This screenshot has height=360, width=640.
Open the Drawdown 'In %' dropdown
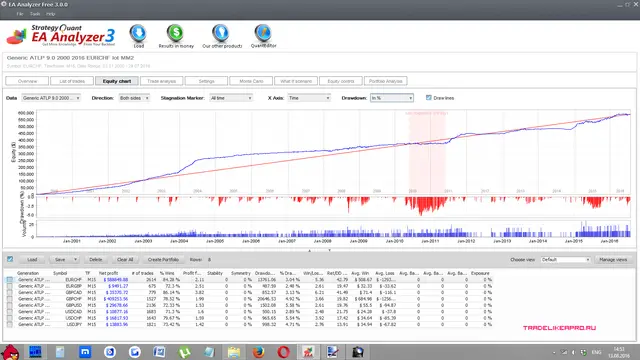click(x=392, y=98)
